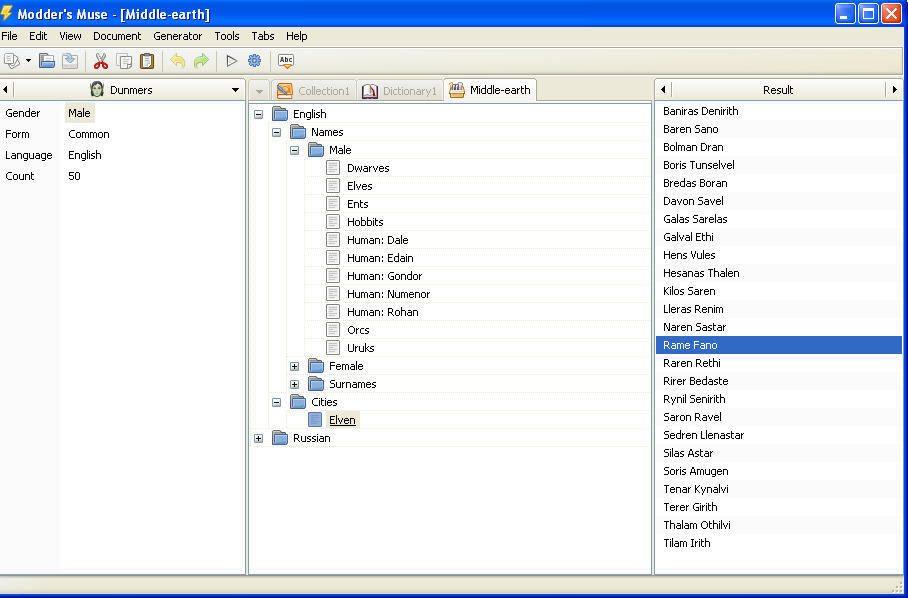Open the Tools menu
The image size is (908, 598).
[x=227, y=36]
